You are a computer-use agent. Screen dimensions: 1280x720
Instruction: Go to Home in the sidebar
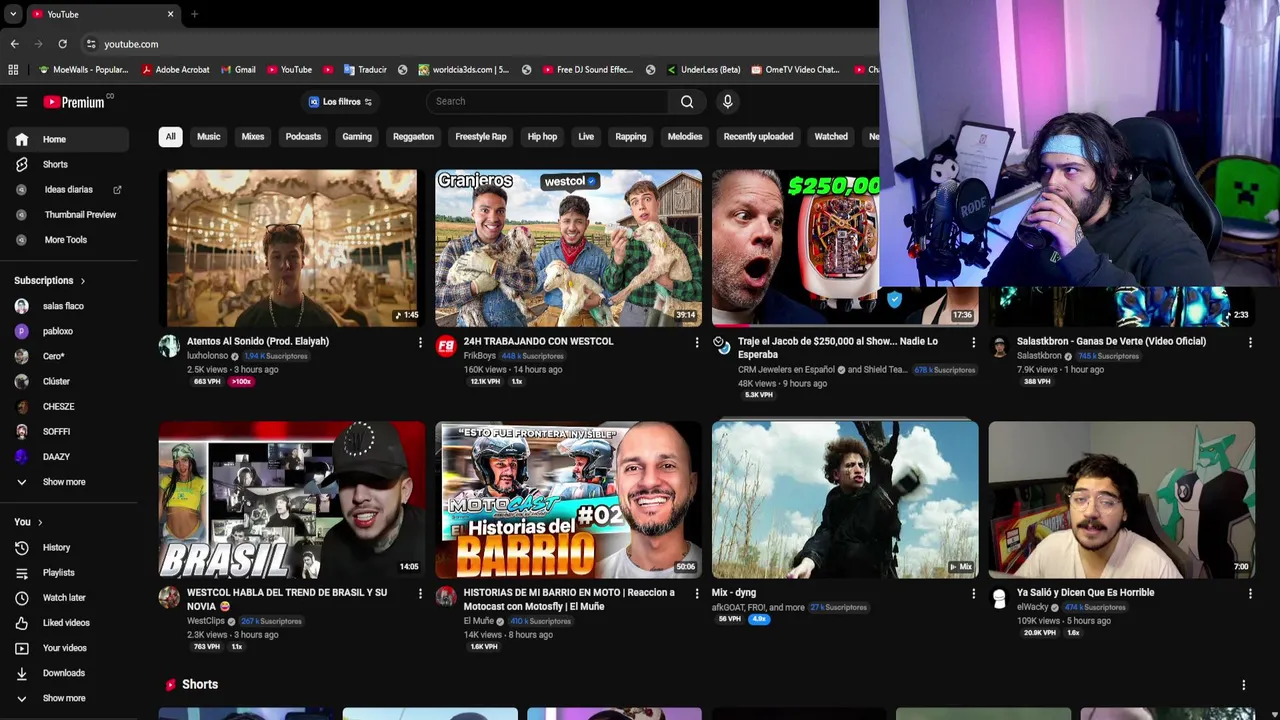(x=68, y=139)
